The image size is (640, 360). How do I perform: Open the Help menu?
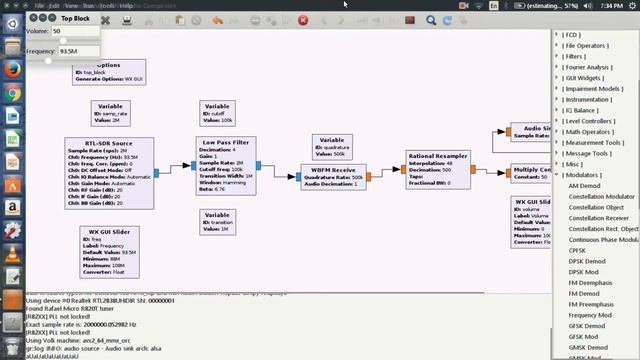pyautogui.click(x=126, y=6)
